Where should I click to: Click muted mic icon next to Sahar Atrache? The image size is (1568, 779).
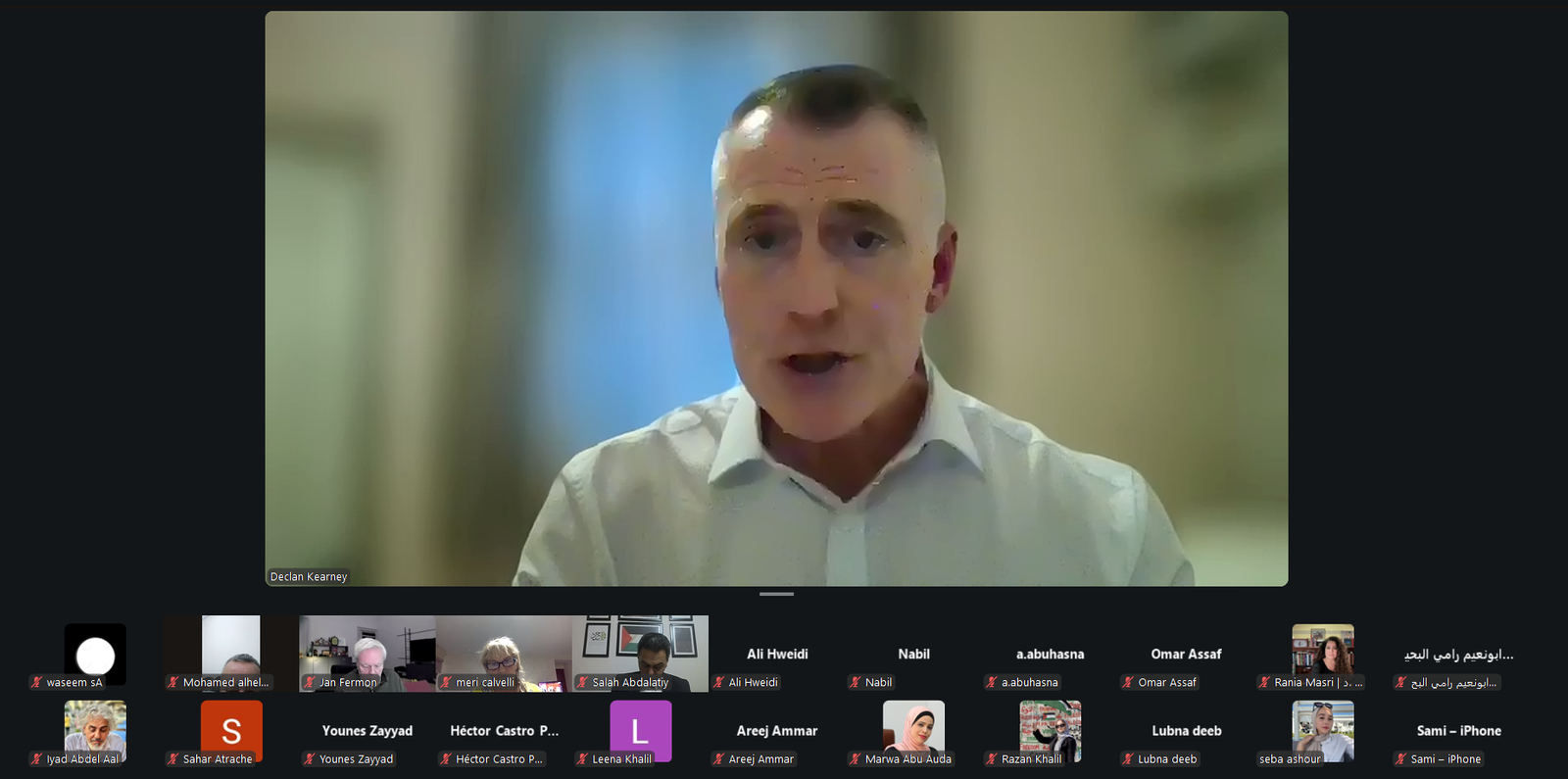[172, 759]
